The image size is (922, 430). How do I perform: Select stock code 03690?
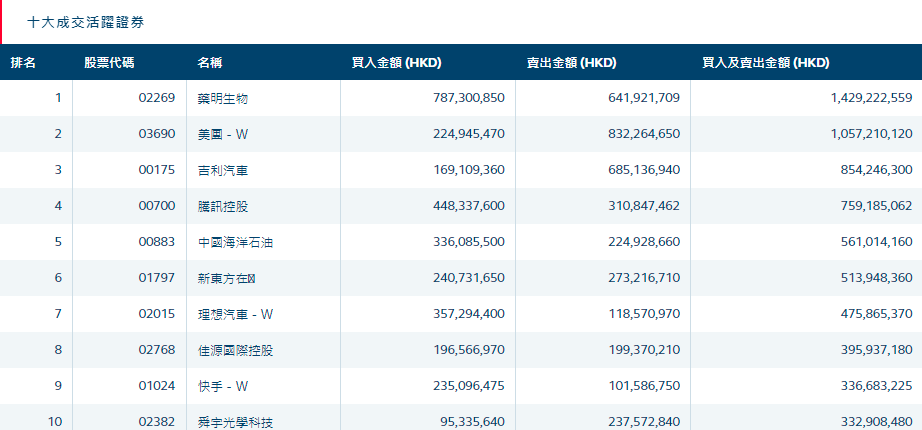pyautogui.click(x=157, y=134)
